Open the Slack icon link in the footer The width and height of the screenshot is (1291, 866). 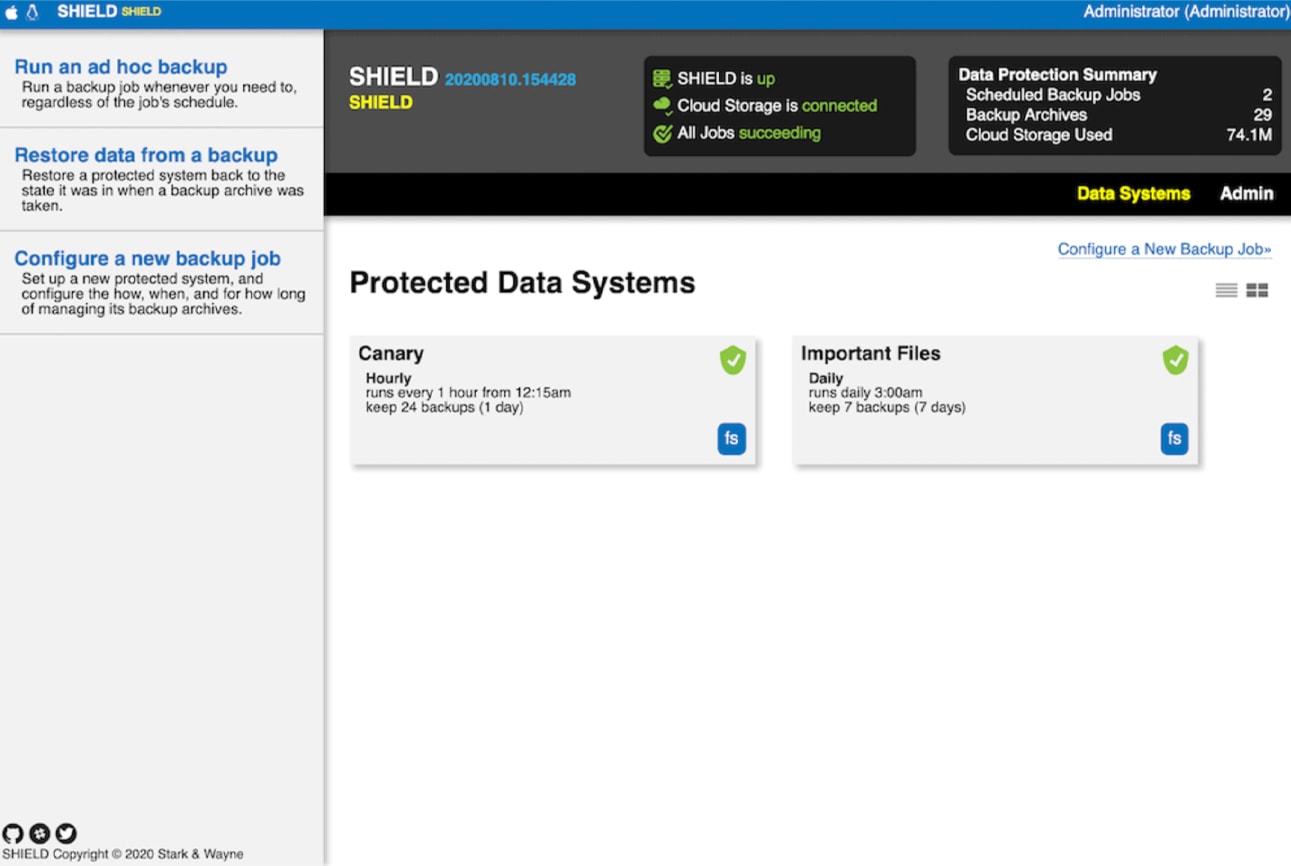39,833
